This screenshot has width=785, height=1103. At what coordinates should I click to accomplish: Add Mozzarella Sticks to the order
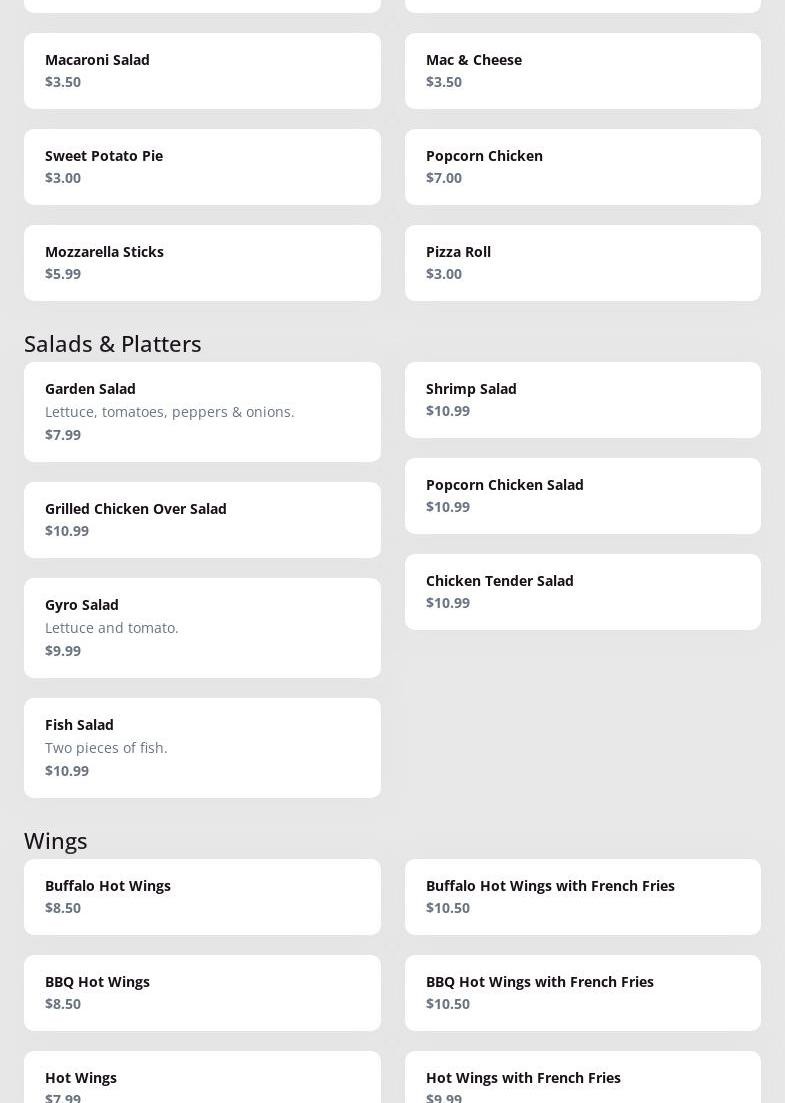[x=202, y=263]
